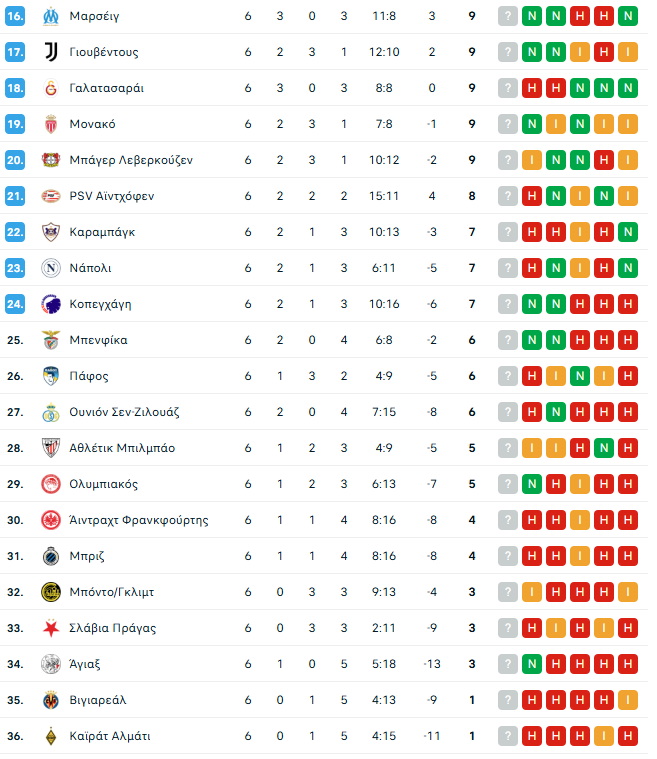Click the Juventus team logo

coord(50,52)
